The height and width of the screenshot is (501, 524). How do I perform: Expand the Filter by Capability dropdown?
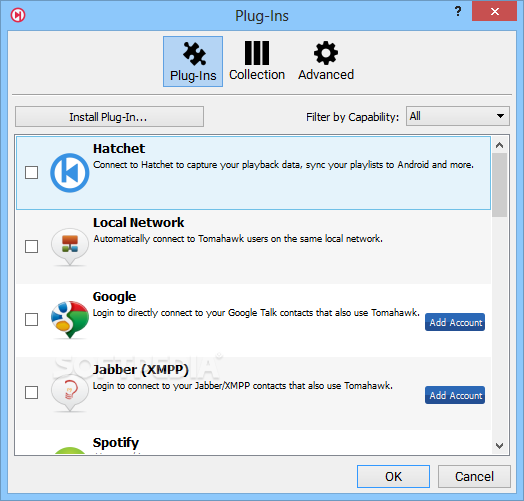[x=457, y=116]
